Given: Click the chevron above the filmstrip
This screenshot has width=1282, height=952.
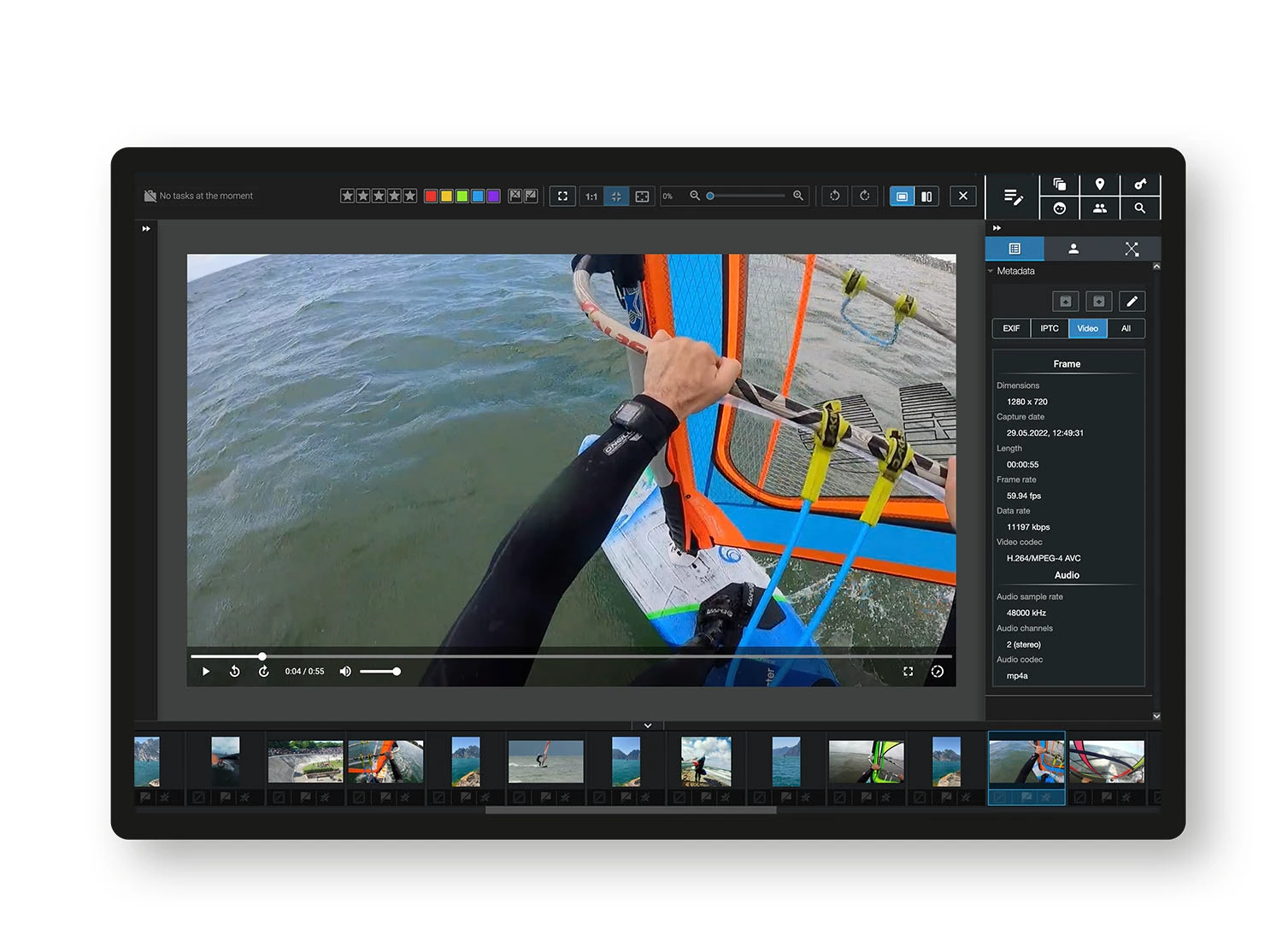Looking at the screenshot, I should (647, 725).
